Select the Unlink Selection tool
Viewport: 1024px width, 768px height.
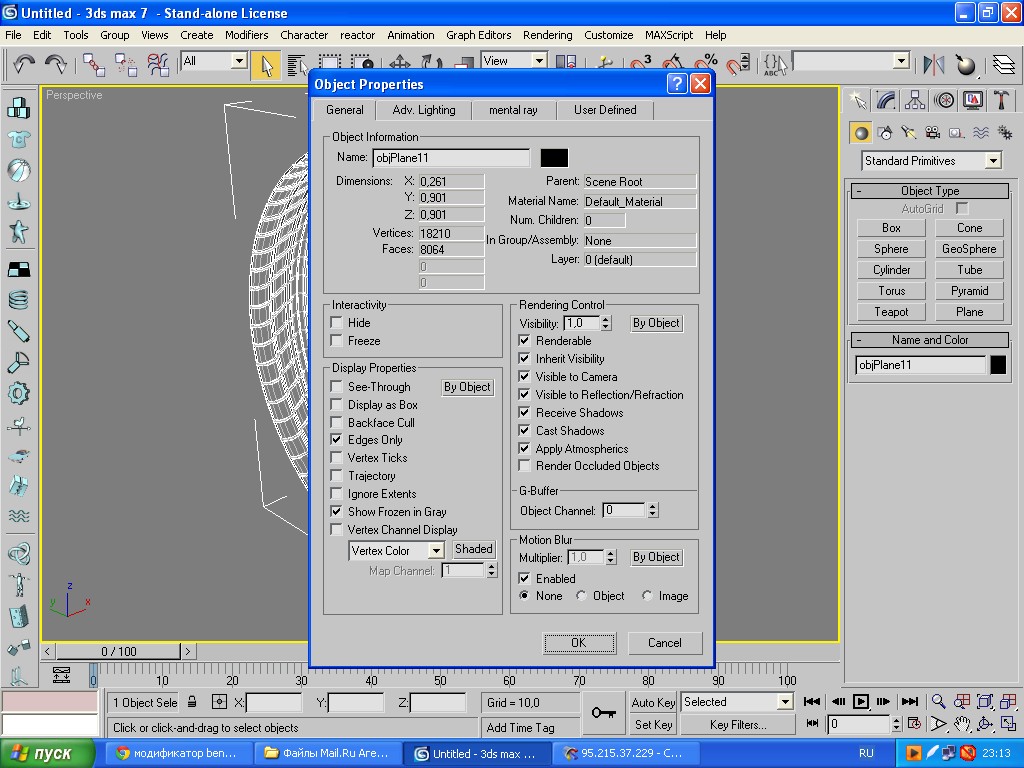[x=125, y=65]
